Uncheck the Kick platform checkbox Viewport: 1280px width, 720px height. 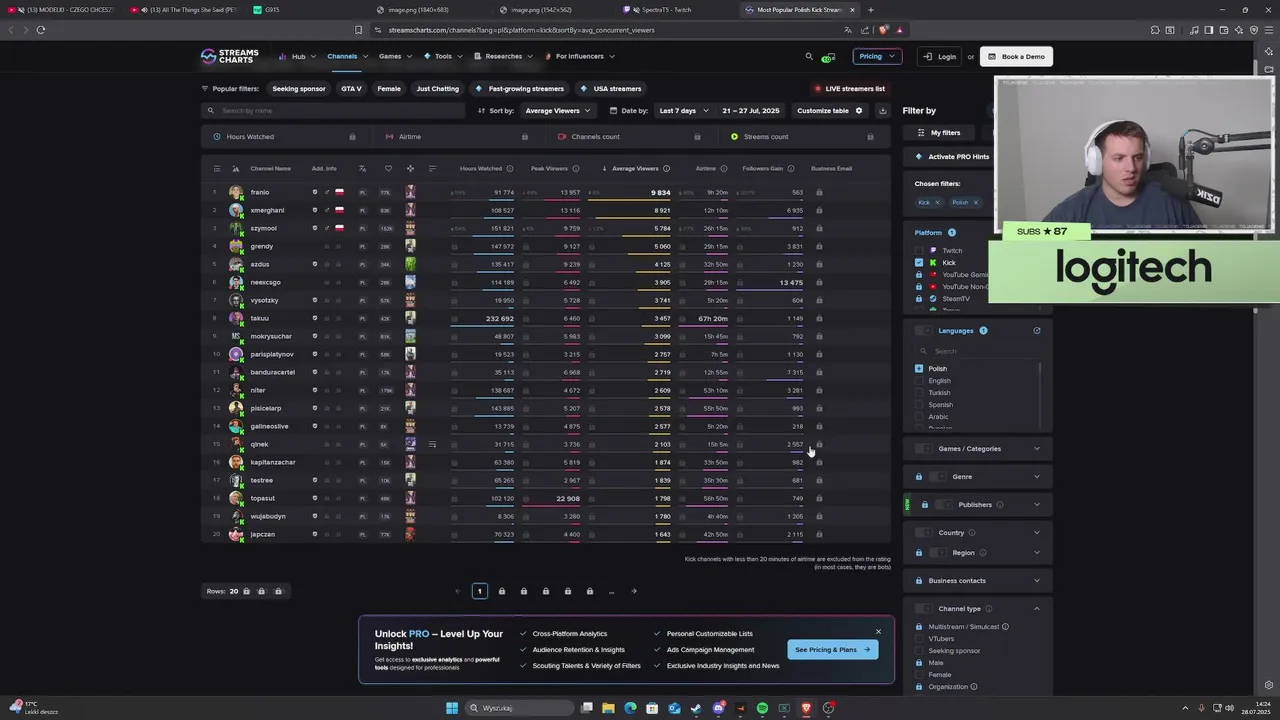click(919, 263)
